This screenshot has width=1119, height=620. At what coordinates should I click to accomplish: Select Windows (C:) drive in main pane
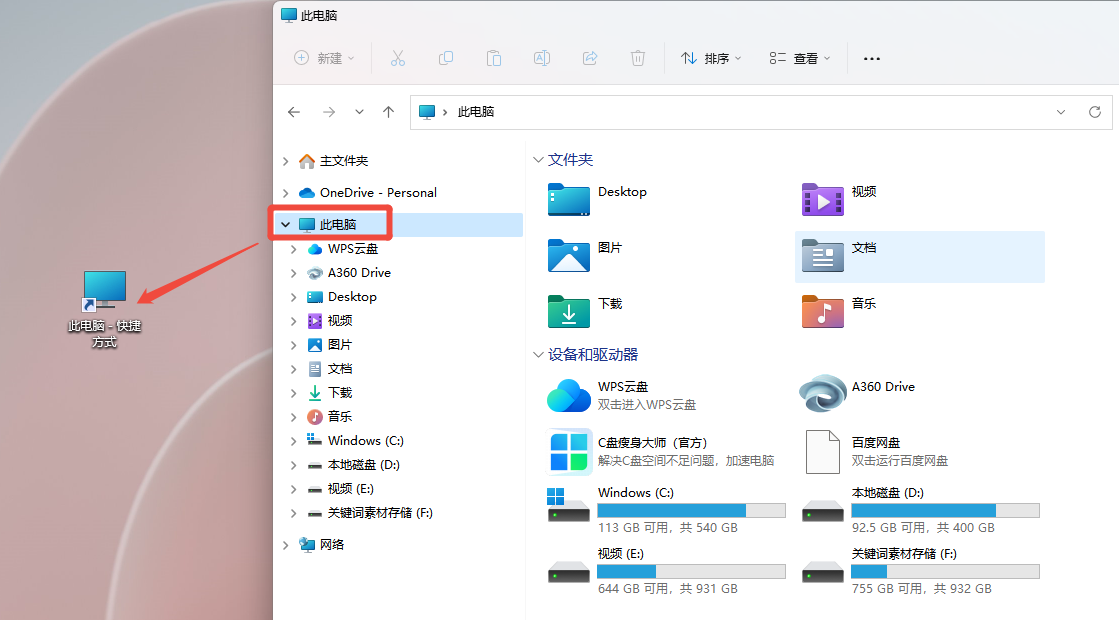(x=667, y=509)
